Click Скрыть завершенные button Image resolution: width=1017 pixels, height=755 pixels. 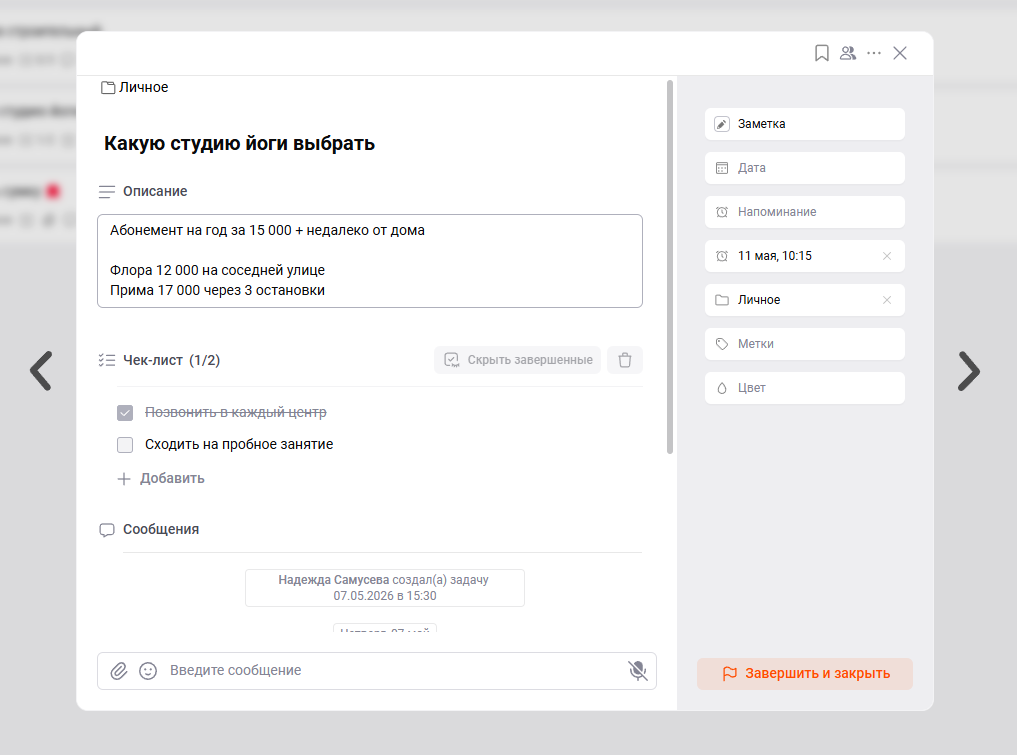click(518, 360)
